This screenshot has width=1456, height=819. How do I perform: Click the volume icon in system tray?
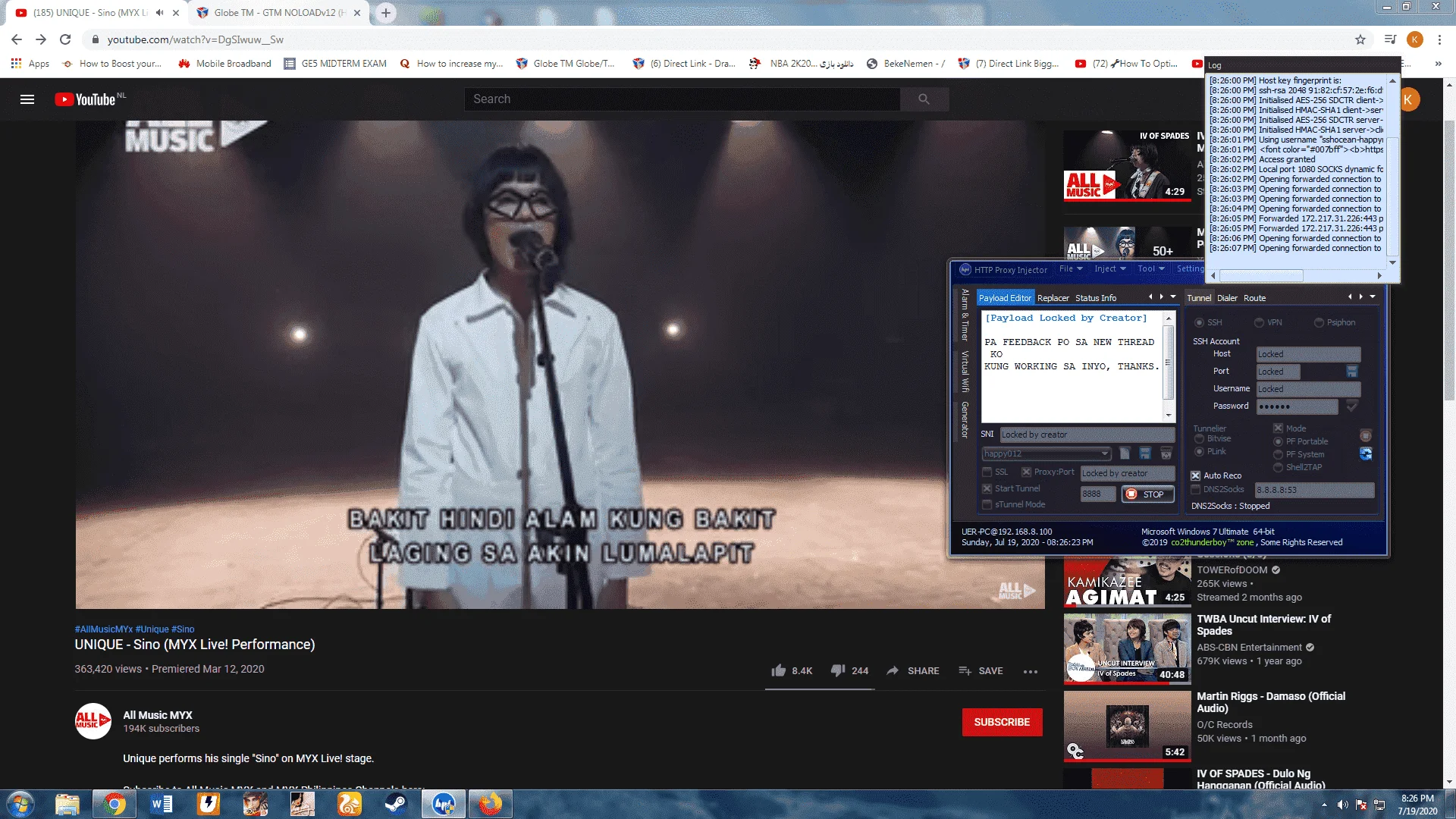(1342, 805)
